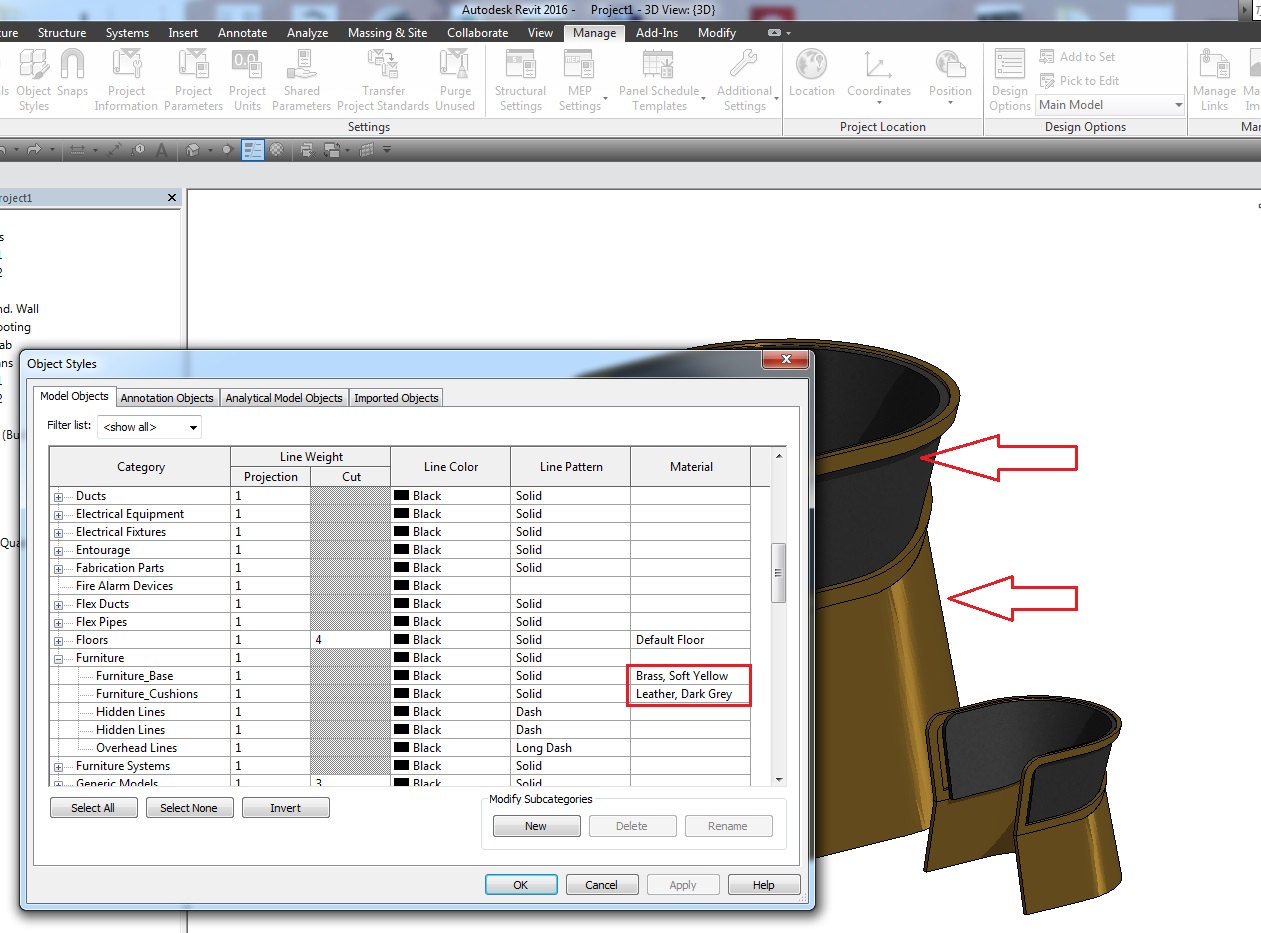Expand the Floors category
The height and width of the screenshot is (933, 1261).
pos(59,640)
